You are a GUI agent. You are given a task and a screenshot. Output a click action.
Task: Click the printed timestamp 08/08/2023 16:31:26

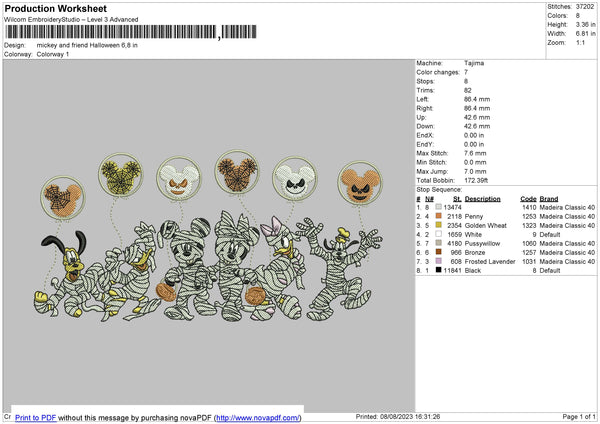[410, 416]
